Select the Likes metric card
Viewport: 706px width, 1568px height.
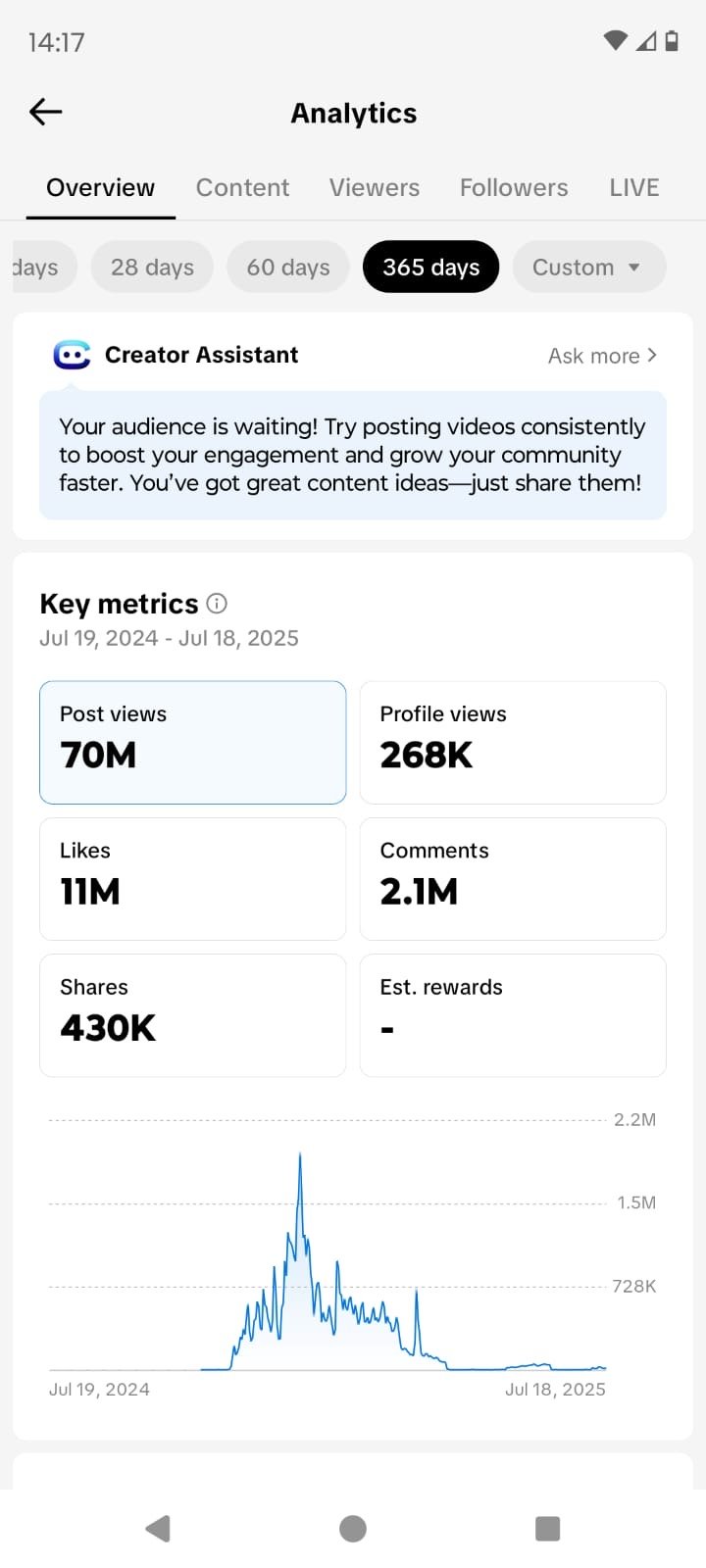[x=193, y=879]
